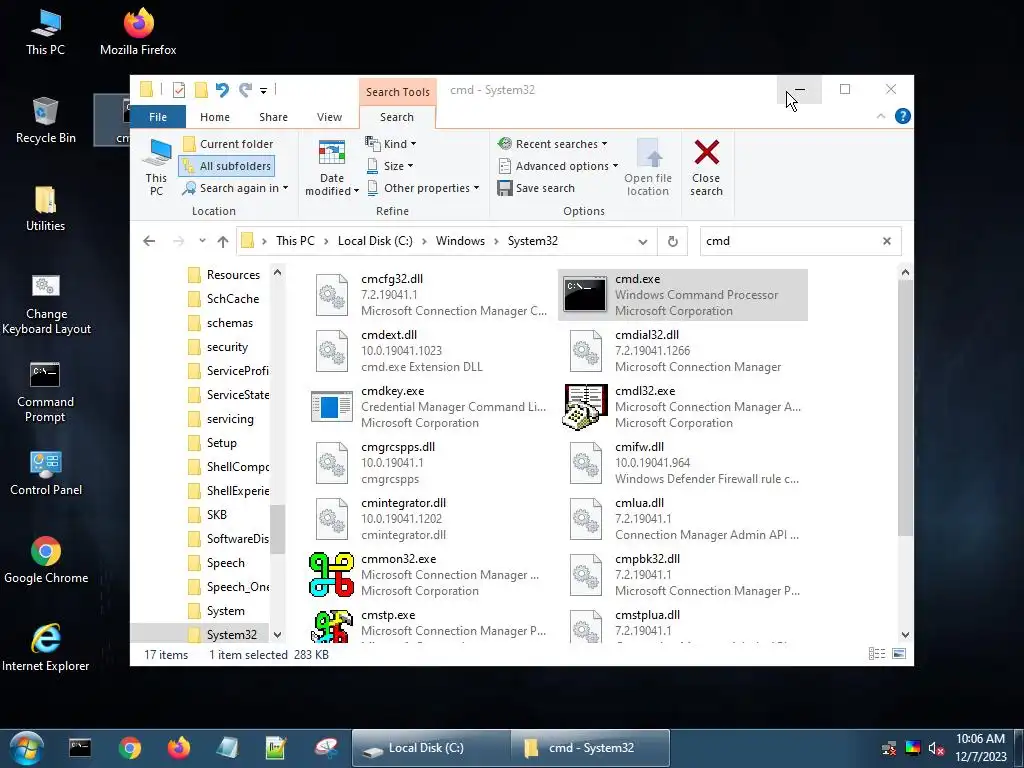Screen dimensions: 1024x768
Task: Select the Search ribbon tab
Action: (x=397, y=117)
